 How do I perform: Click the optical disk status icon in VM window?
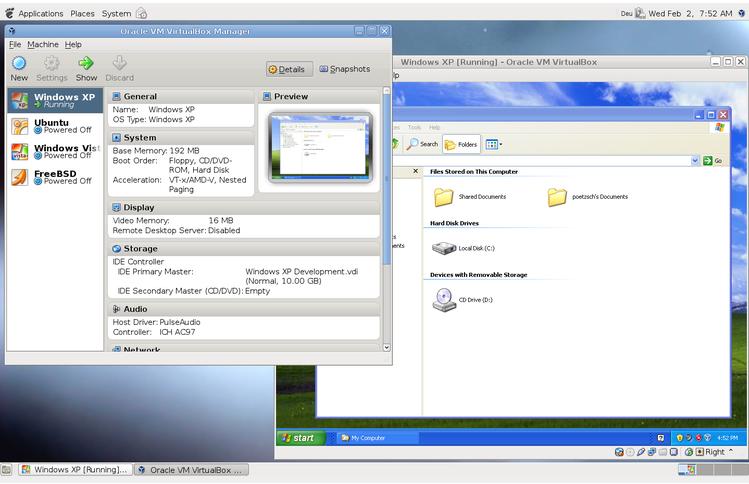click(x=630, y=452)
